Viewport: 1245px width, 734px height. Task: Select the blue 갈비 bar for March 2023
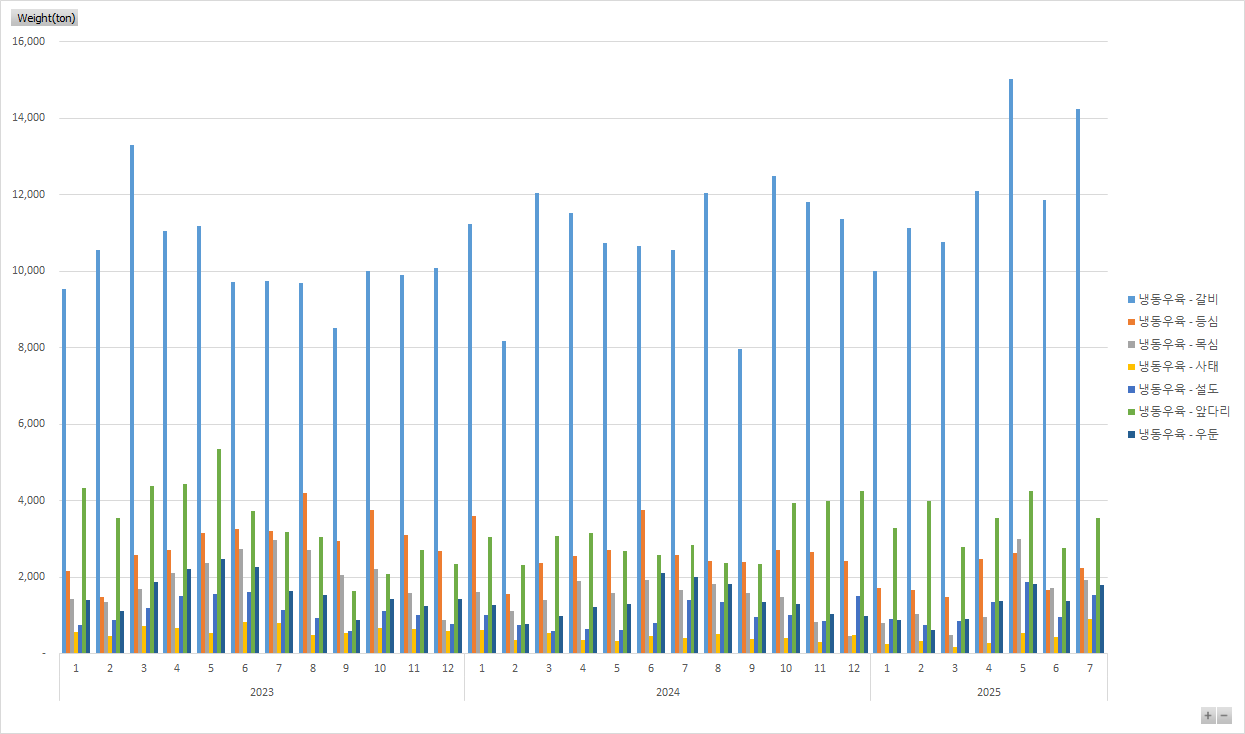[132, 399]
